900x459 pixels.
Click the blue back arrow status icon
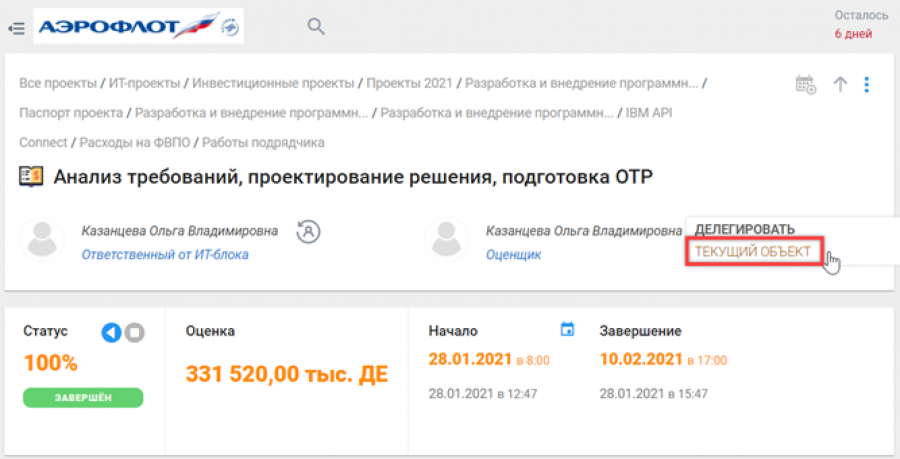click(x=111, y=333)
